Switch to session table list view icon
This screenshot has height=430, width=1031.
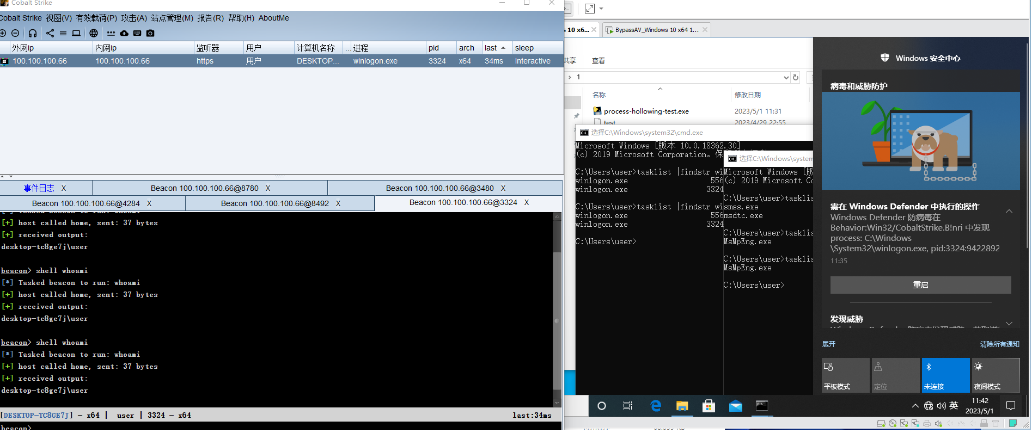coord(63,33)
